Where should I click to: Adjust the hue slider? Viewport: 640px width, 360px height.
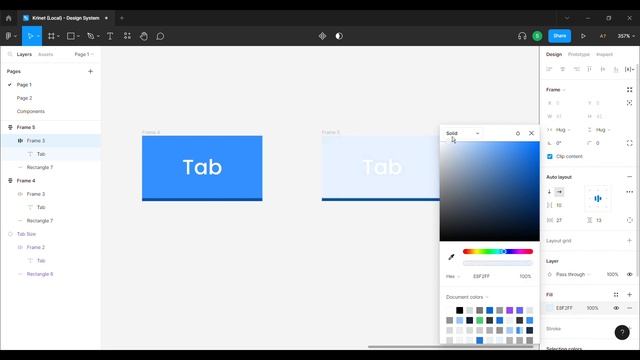point(498,251)
